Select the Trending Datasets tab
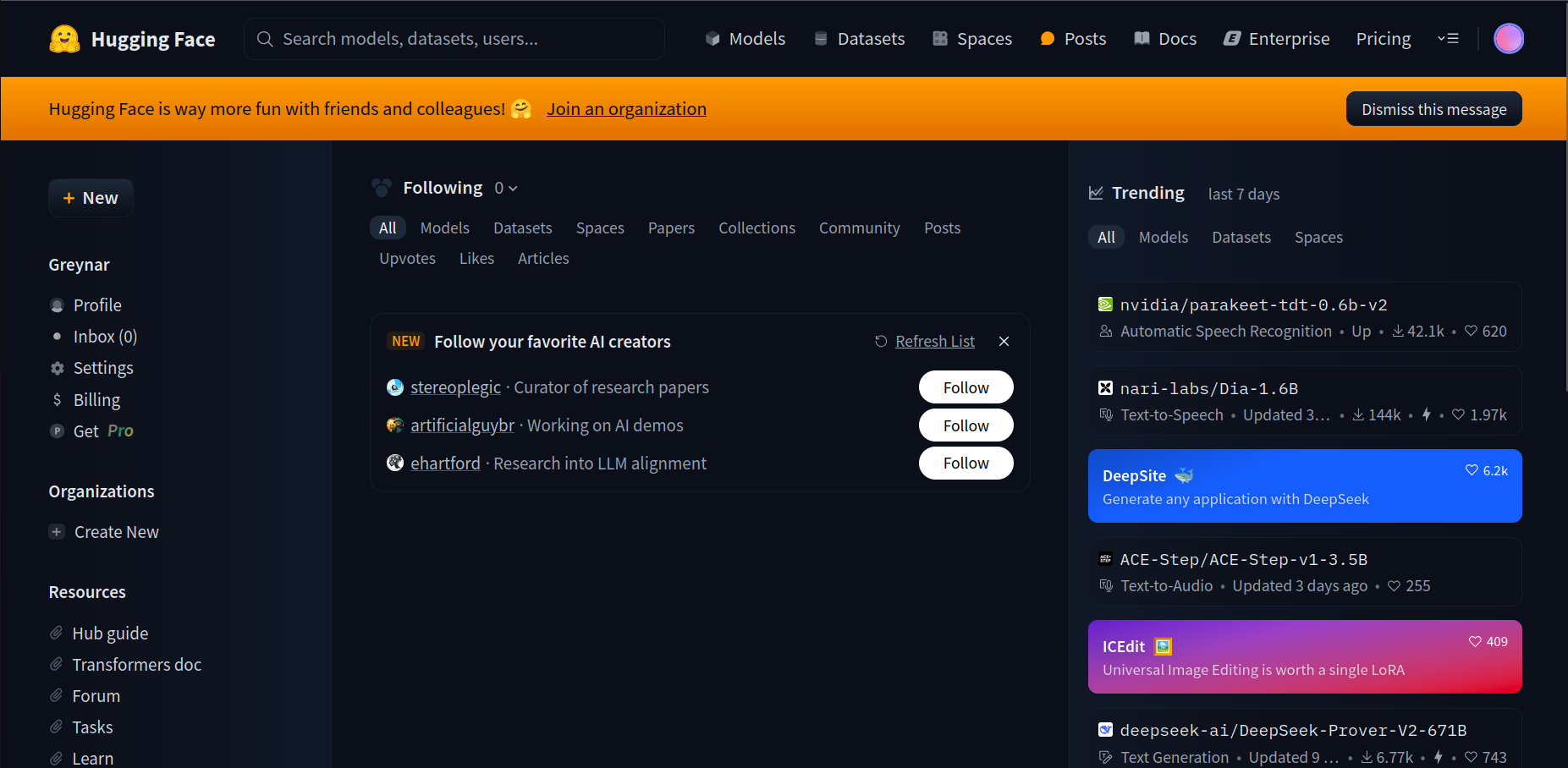 coord(1241,237)
